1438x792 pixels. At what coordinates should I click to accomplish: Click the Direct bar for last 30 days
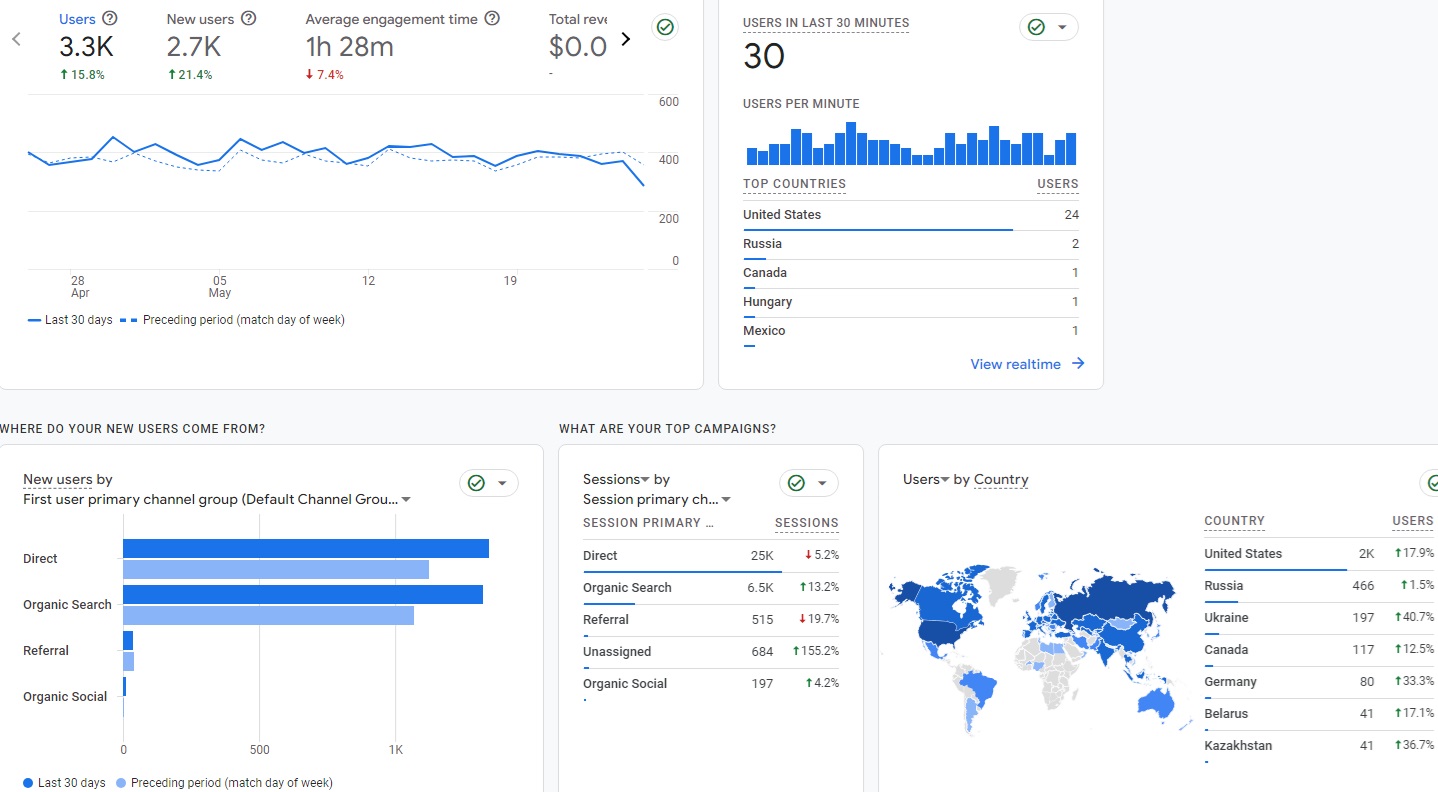[306, 548]
